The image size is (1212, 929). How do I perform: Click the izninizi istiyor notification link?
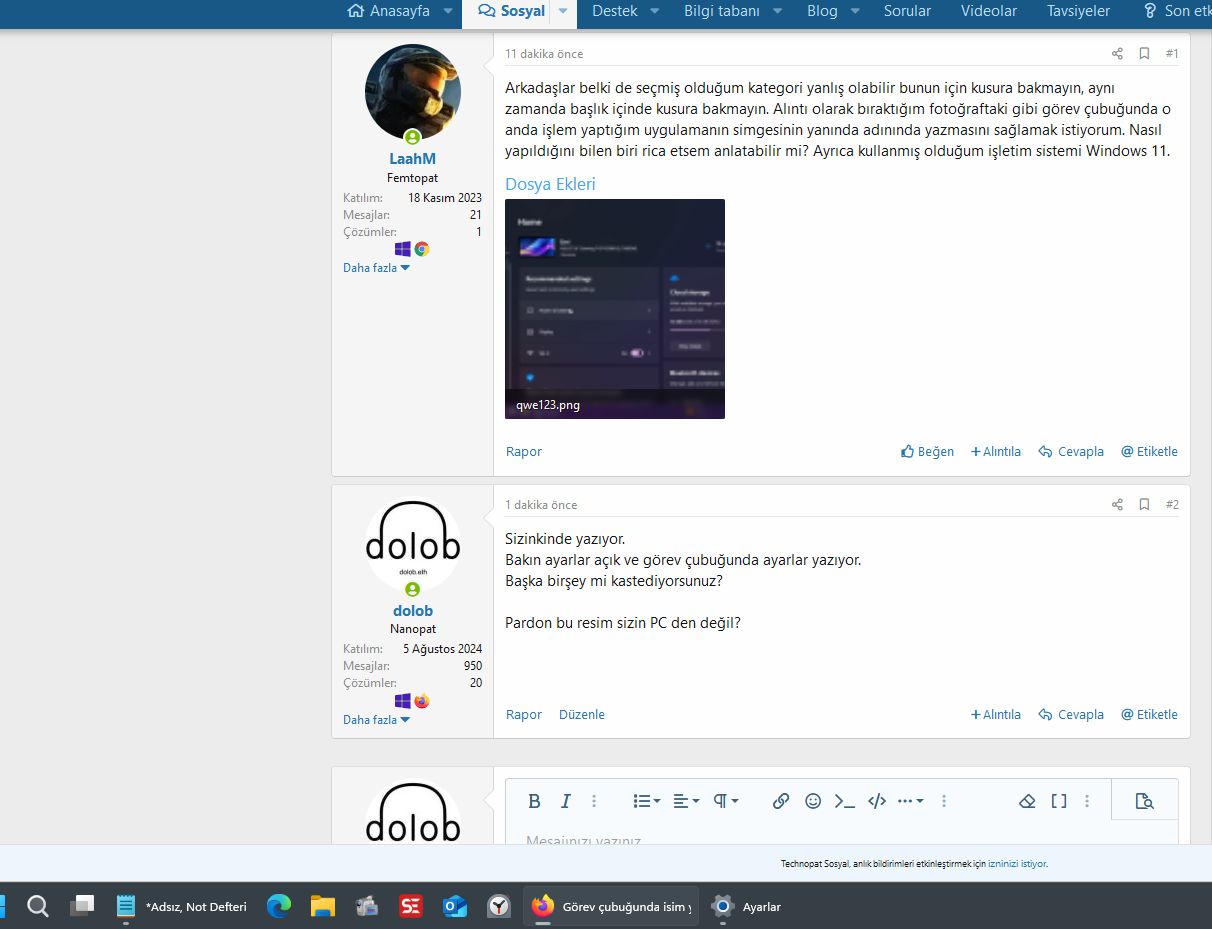[1017, 864]
